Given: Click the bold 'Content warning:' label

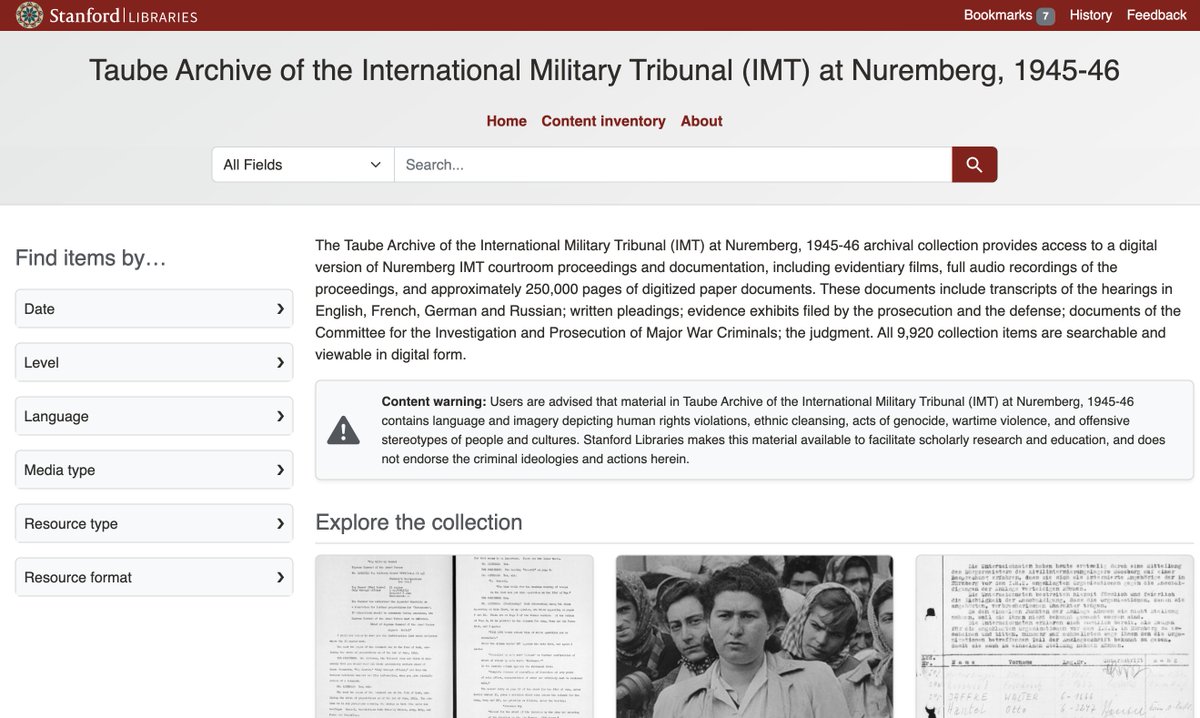Looking at the screenshot, I should pyautogui.click(x=434, y=401).
